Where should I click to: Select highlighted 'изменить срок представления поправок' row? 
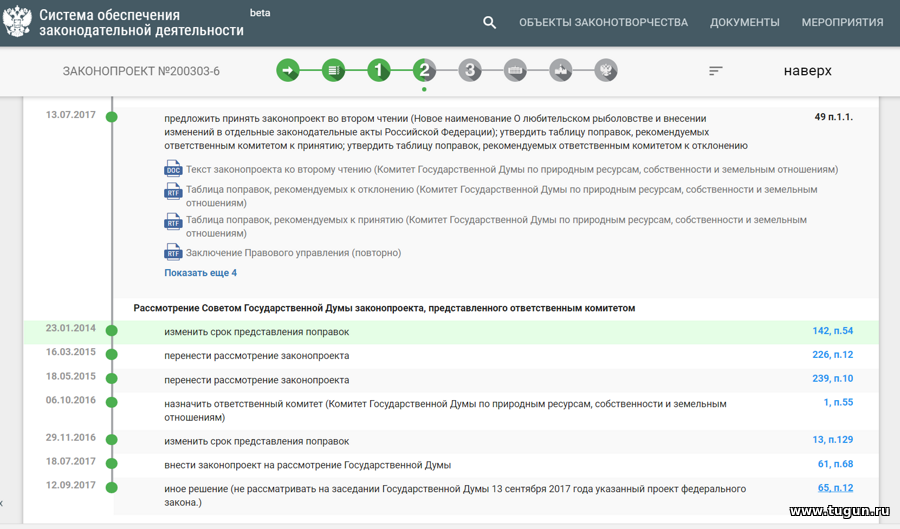click(451, 332)
